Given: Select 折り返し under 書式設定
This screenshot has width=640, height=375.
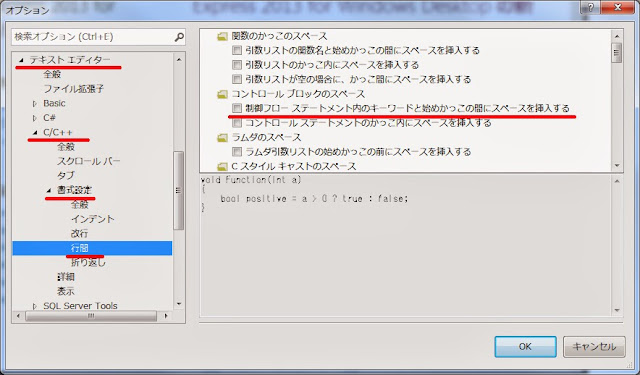Looking at the screenshot, I should point(88,262).
